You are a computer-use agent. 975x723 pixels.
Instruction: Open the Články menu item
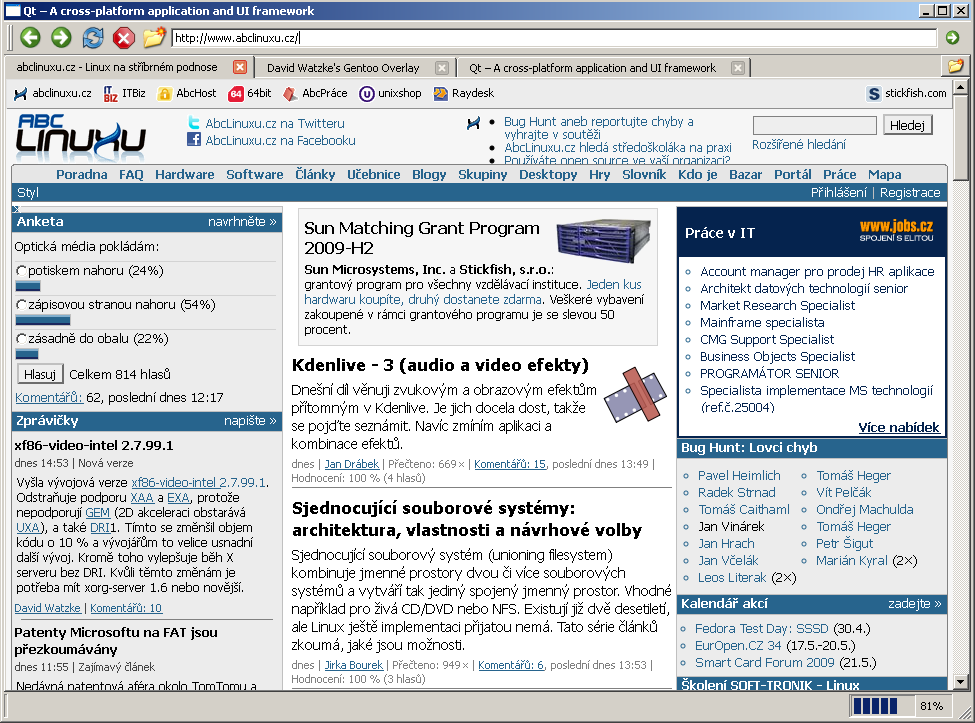pos(315,175)
